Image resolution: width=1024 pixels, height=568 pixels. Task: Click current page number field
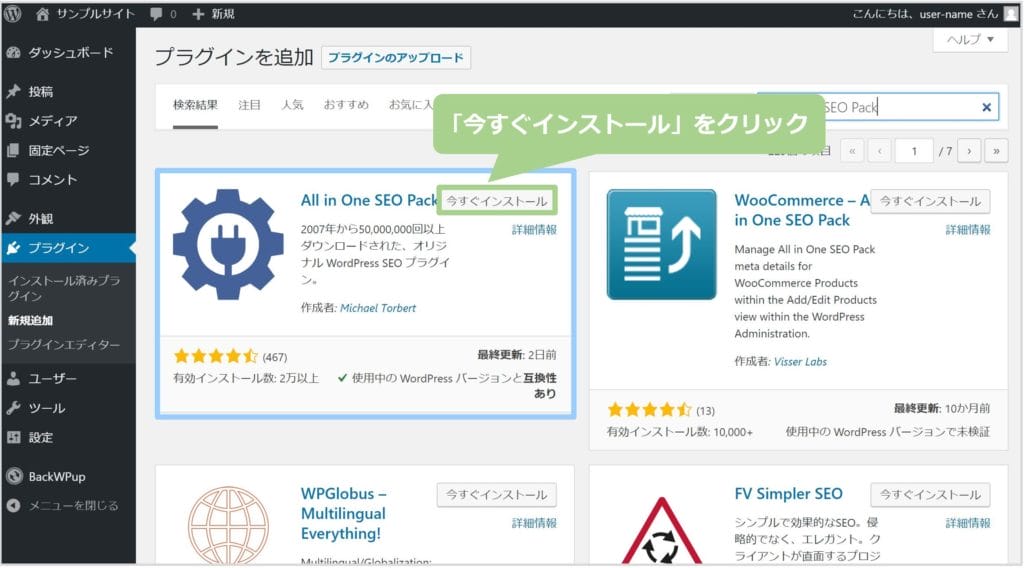[914, 151]
